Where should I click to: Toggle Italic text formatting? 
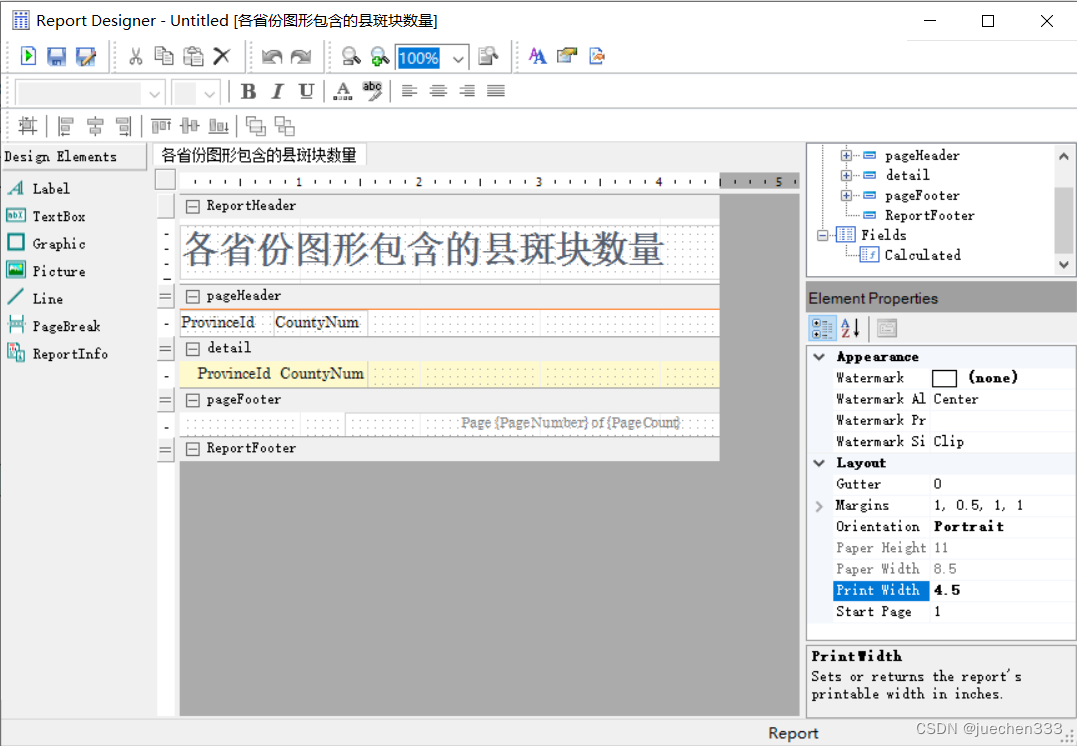coord(278,92)
